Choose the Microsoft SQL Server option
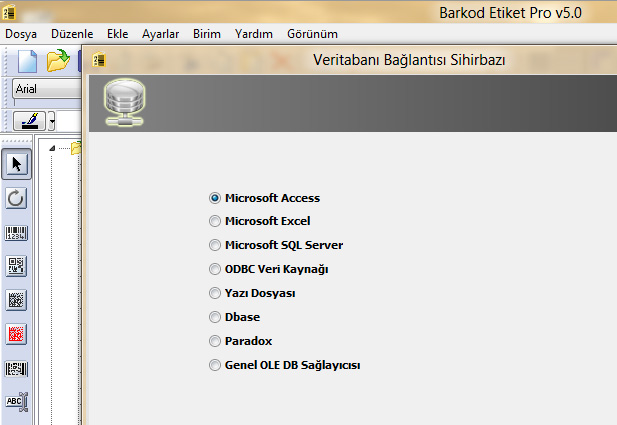The image size is (617, 425). (276, 245)
